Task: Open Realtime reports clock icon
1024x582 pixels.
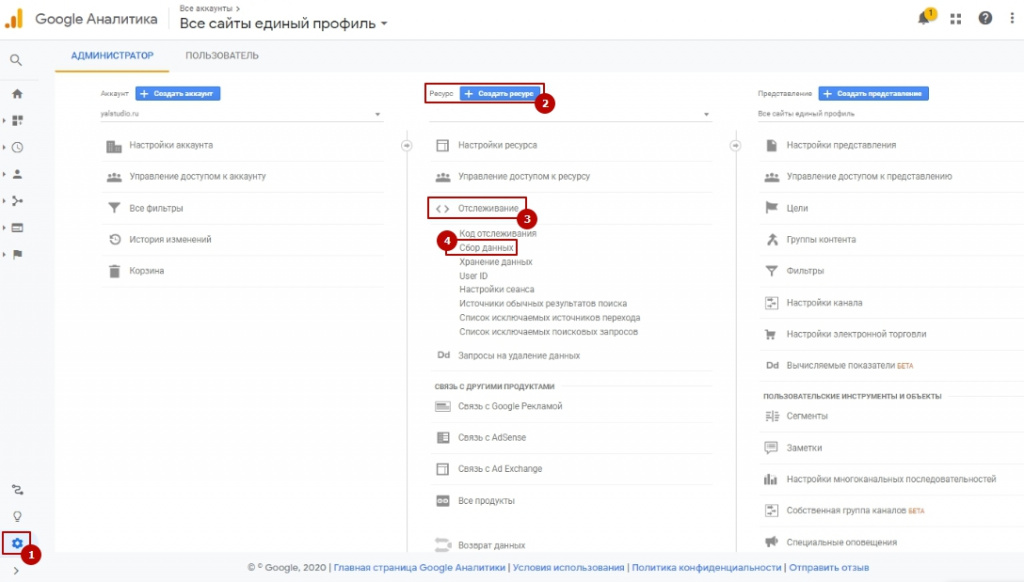Action: coord(18,147)
